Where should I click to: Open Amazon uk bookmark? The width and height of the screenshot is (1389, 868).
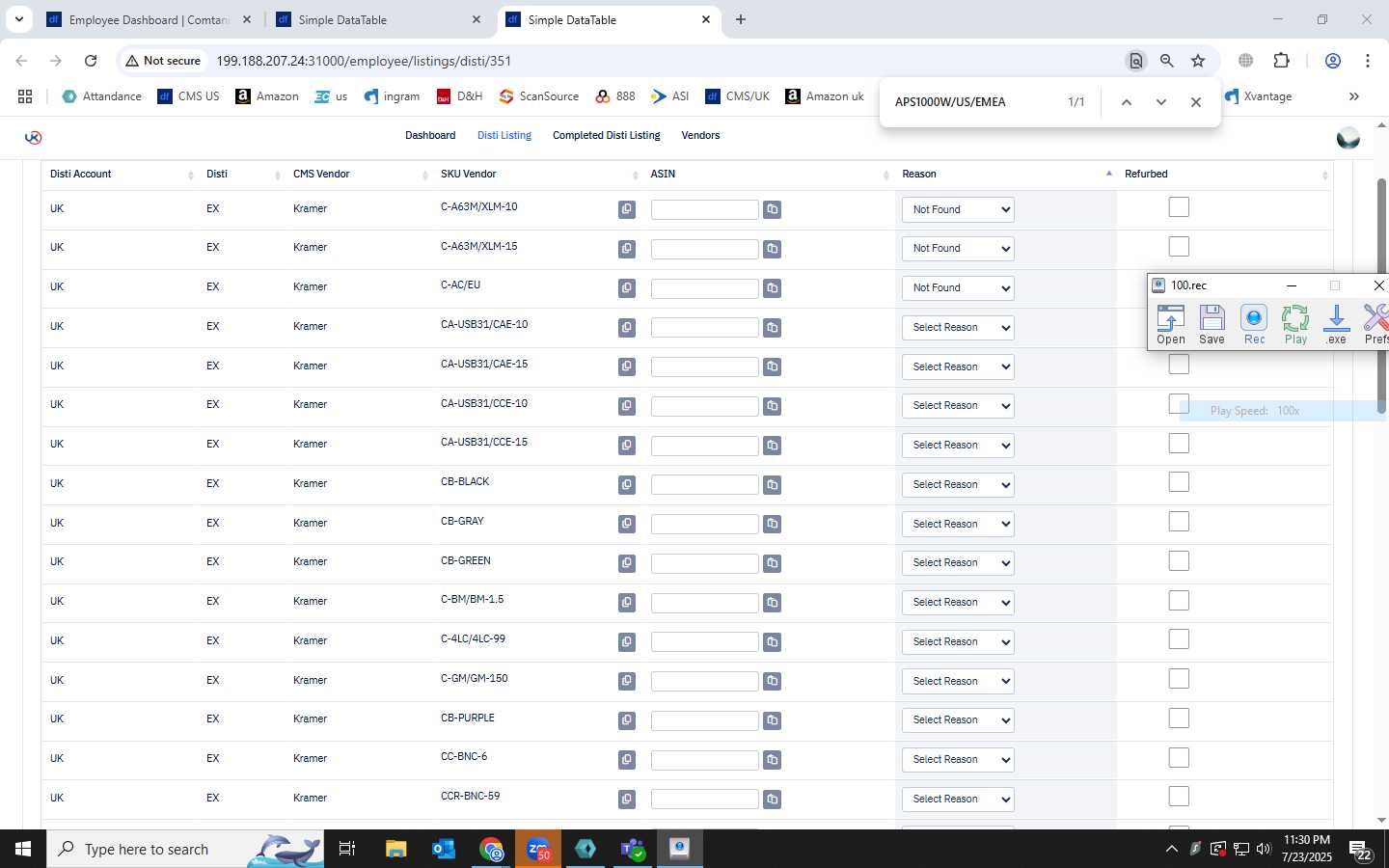point(825,96)
